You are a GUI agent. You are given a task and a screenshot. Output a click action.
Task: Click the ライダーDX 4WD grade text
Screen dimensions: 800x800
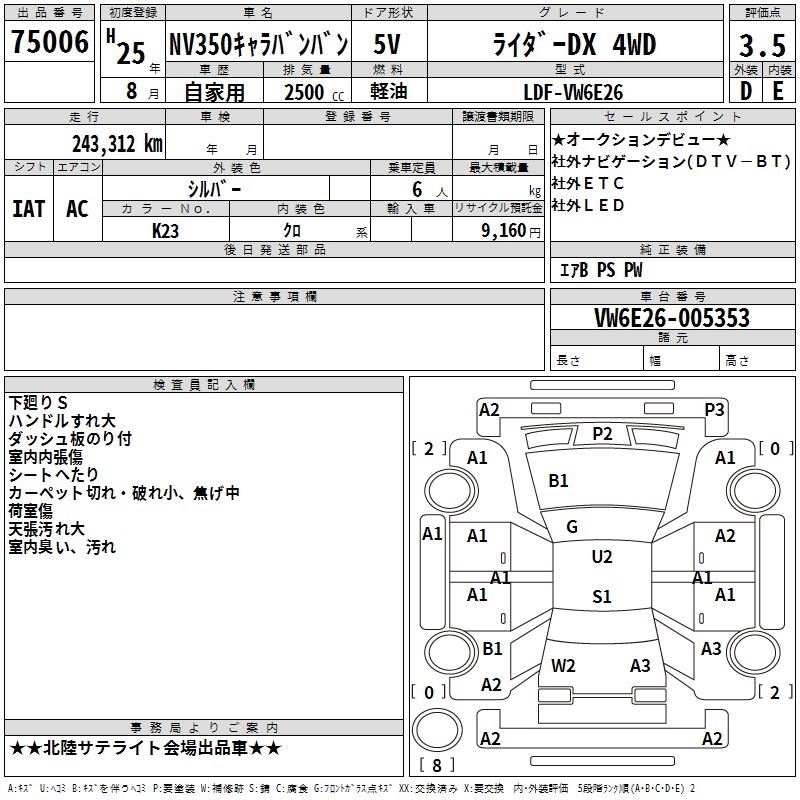coord(574,45)
